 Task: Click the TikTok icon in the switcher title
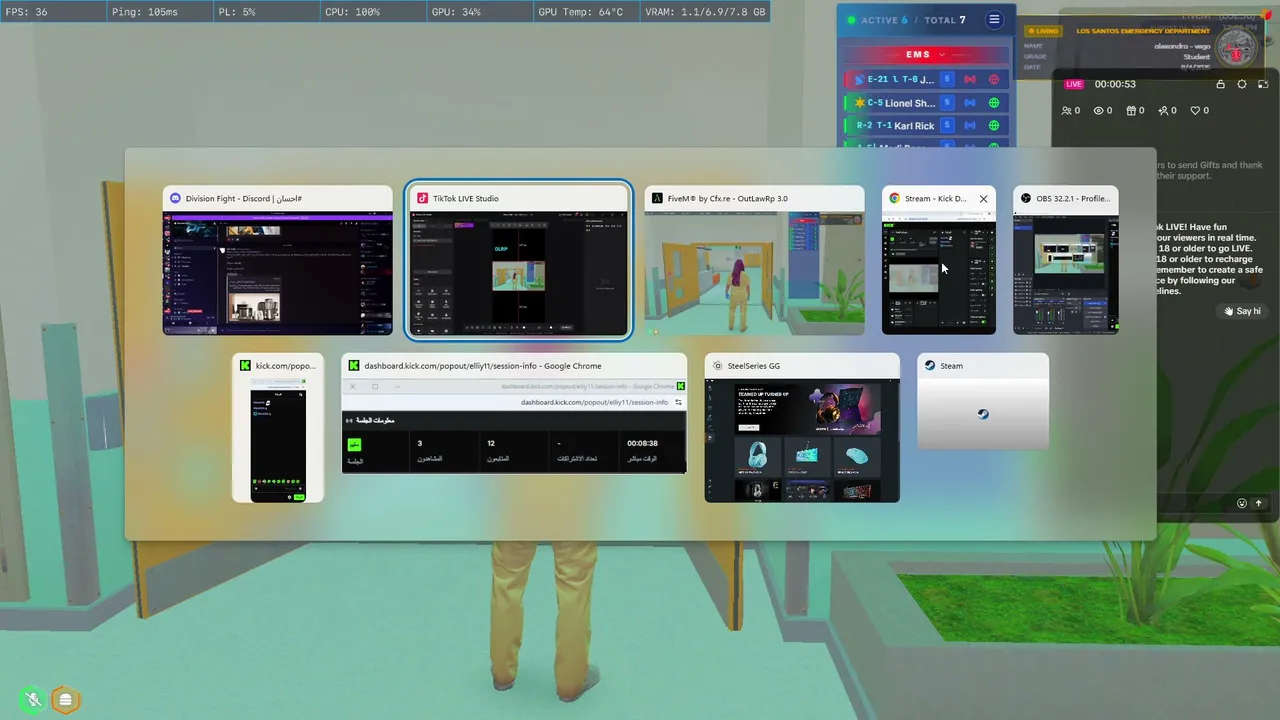pyautogui.click(x=423, y=199)
